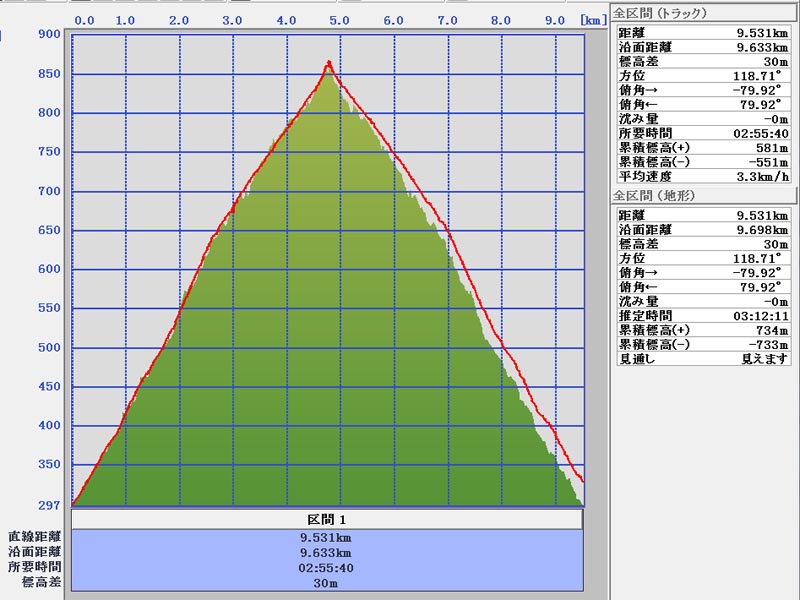This screenshot has width=800, height=600.
Task: Click the [km] unit label on distance axis
Action: [x=594, y=19]
